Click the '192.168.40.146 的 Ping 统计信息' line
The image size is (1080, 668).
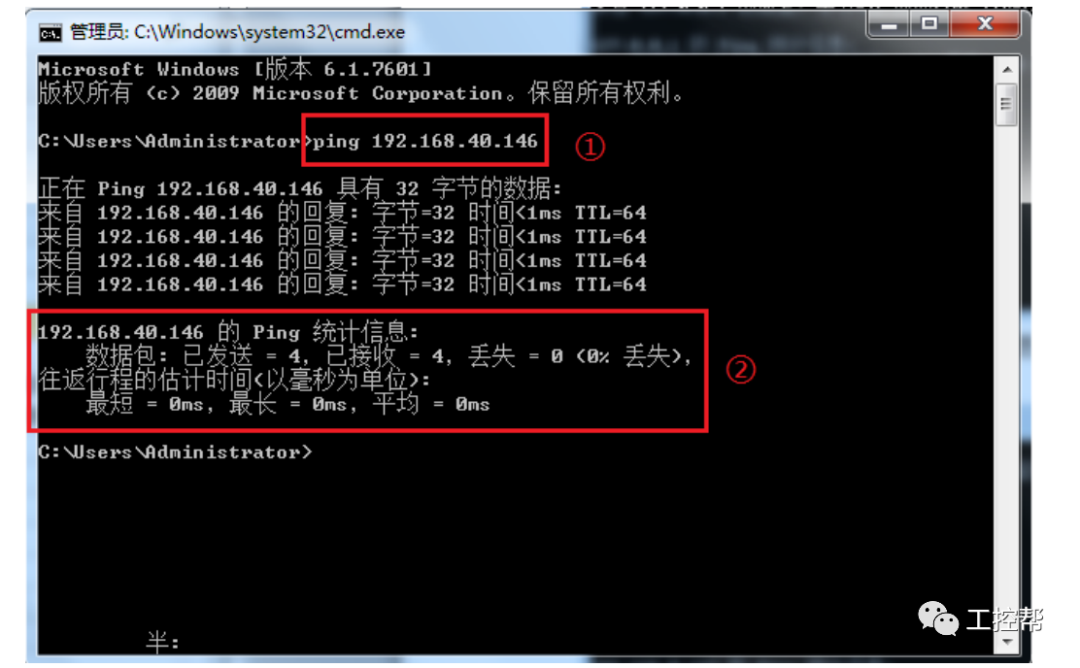coord(228,332)
